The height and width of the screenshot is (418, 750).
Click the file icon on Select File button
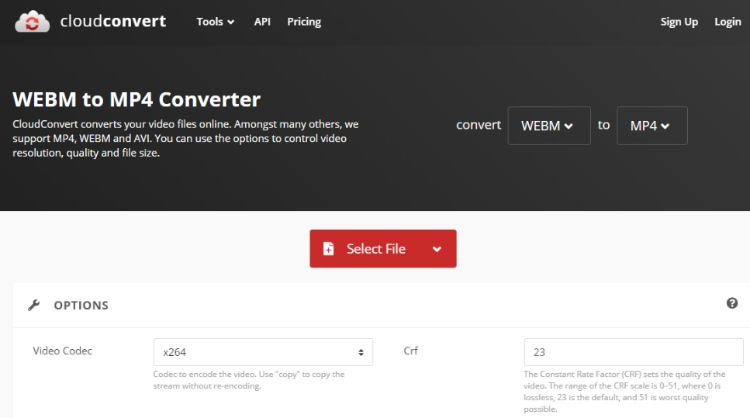point(329,249)
